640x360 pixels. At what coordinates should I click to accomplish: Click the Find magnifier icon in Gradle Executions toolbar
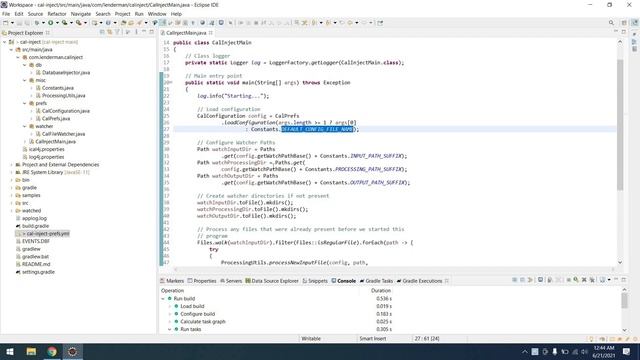576,280
